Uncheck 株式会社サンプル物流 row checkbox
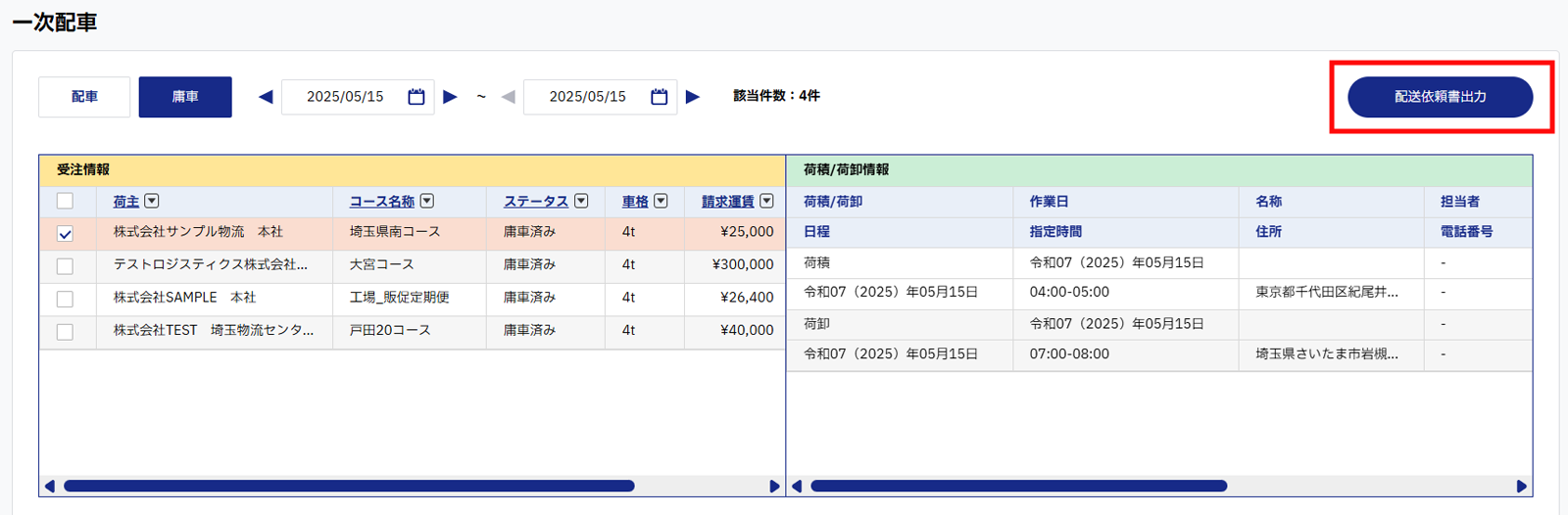The height and width of the screenshot is (515, 1568). (x=65, y=234)
